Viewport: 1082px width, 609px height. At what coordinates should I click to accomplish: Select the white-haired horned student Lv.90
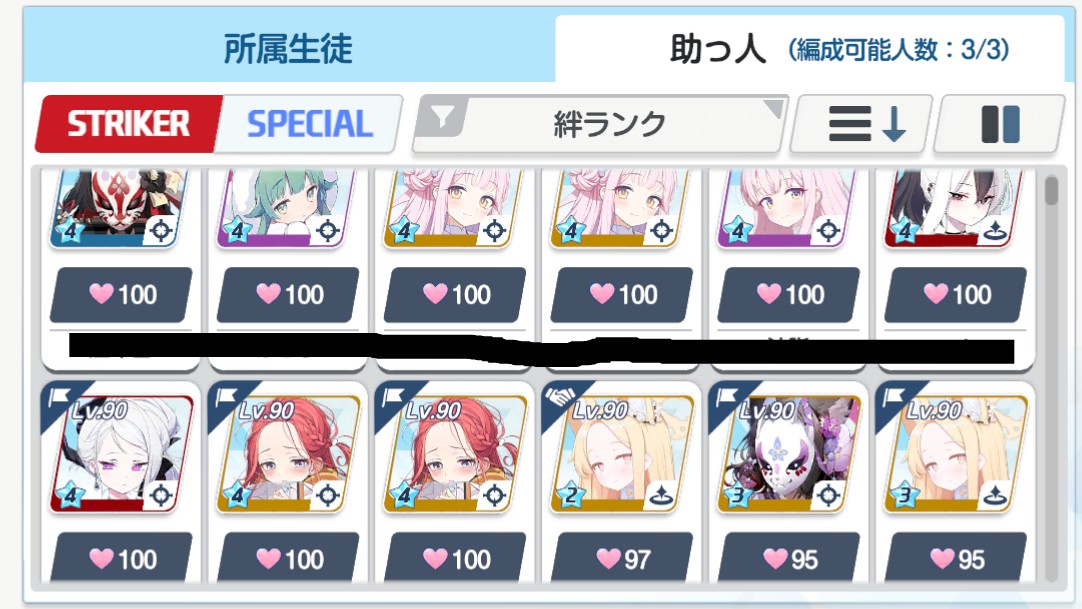(x=120, y=454)
